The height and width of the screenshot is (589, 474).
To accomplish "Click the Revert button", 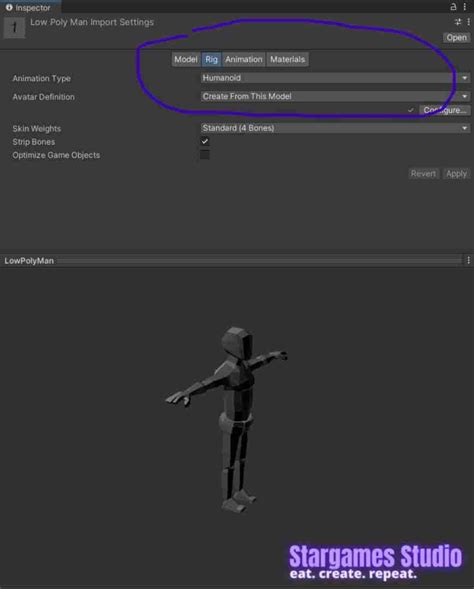I will (423, 174).
